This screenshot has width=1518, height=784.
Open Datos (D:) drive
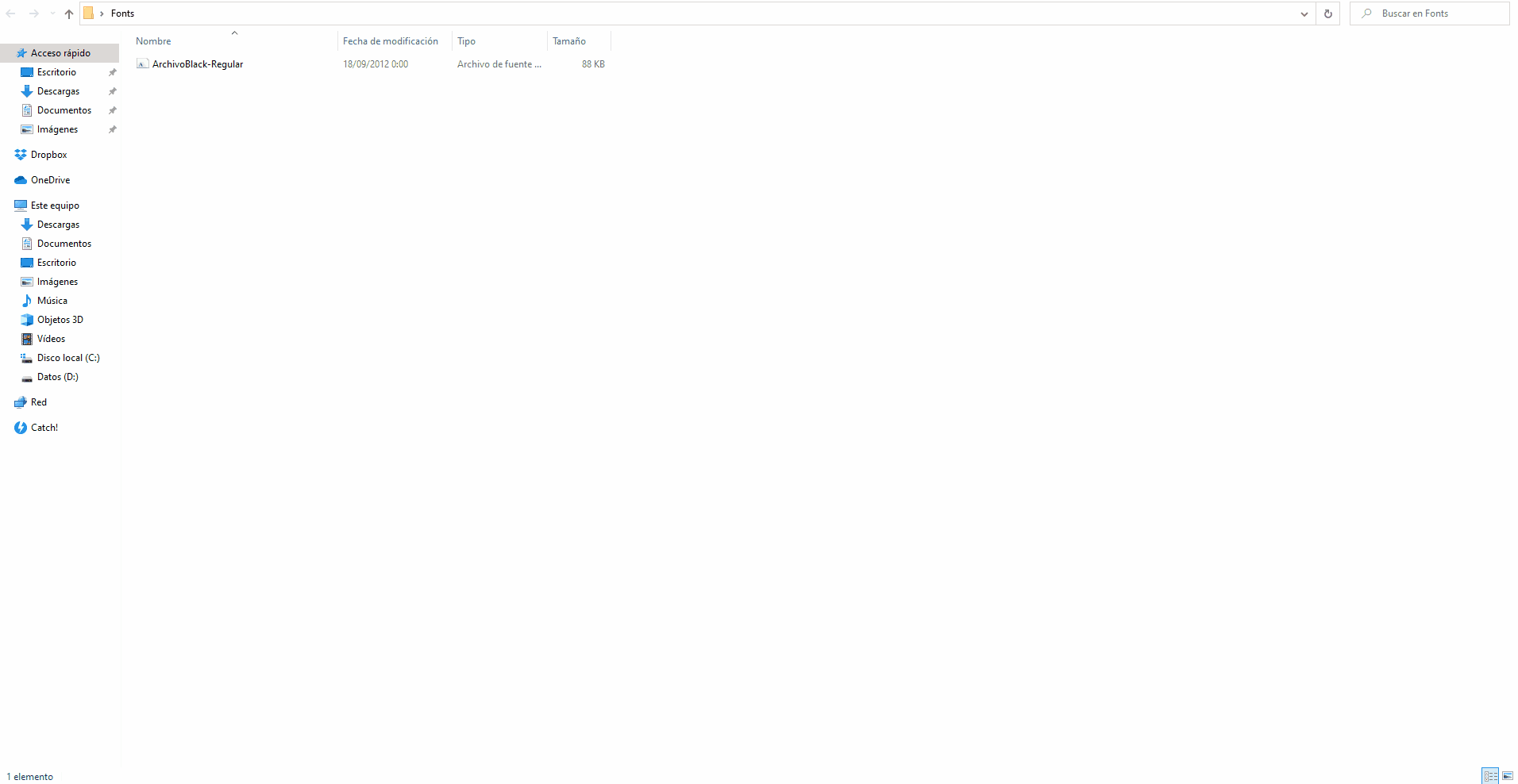pyautogui.click(x=57, y=377)
